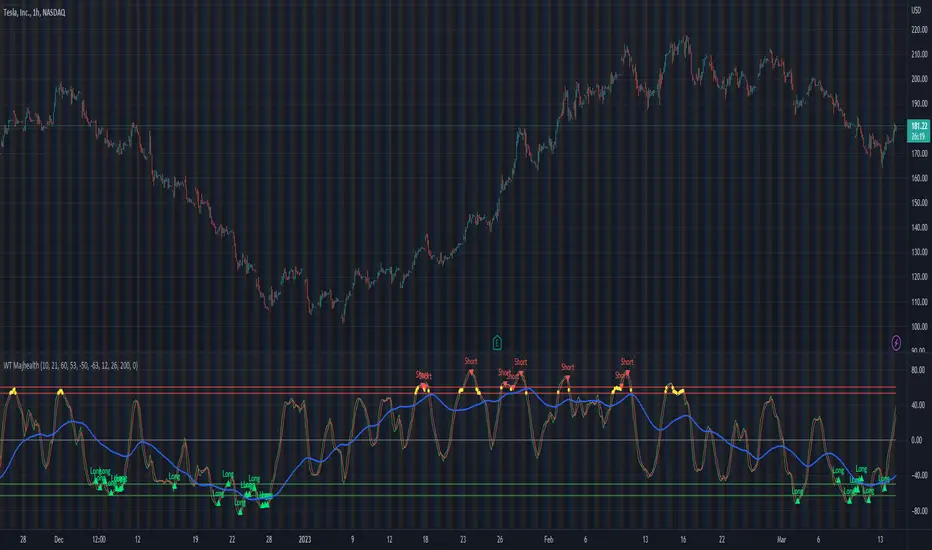Click the '12:00' label on the time axis
Screen dimensions: 932x550
[x=99, y=539]
